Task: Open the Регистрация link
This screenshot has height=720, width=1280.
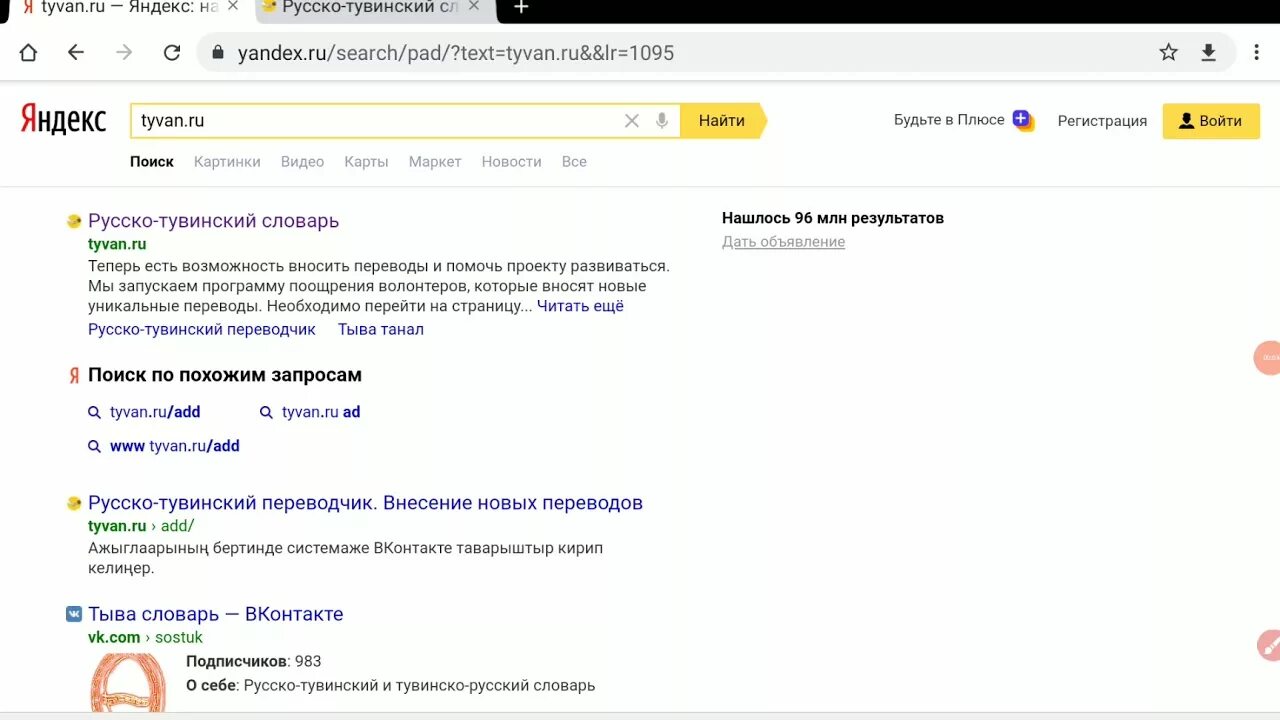Action: tap(1102, 121)
